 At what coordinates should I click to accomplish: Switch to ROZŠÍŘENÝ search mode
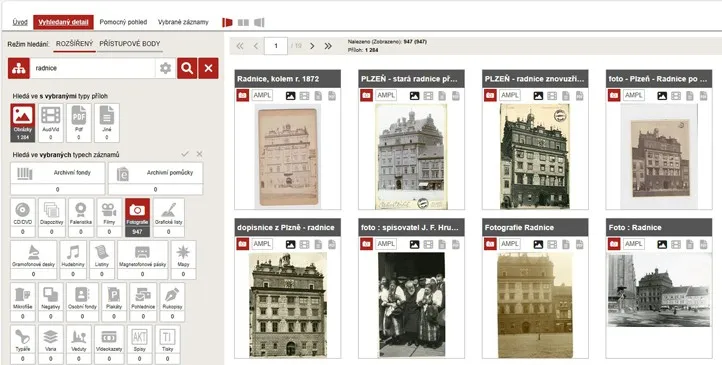click(x=75, y=44)
